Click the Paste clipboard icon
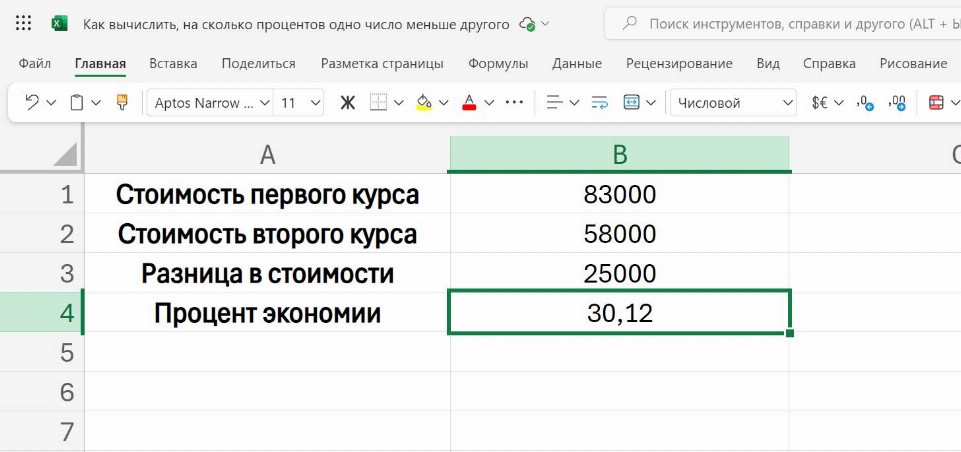The height and width of the screenshot is (452, 961). pos(77,102)
